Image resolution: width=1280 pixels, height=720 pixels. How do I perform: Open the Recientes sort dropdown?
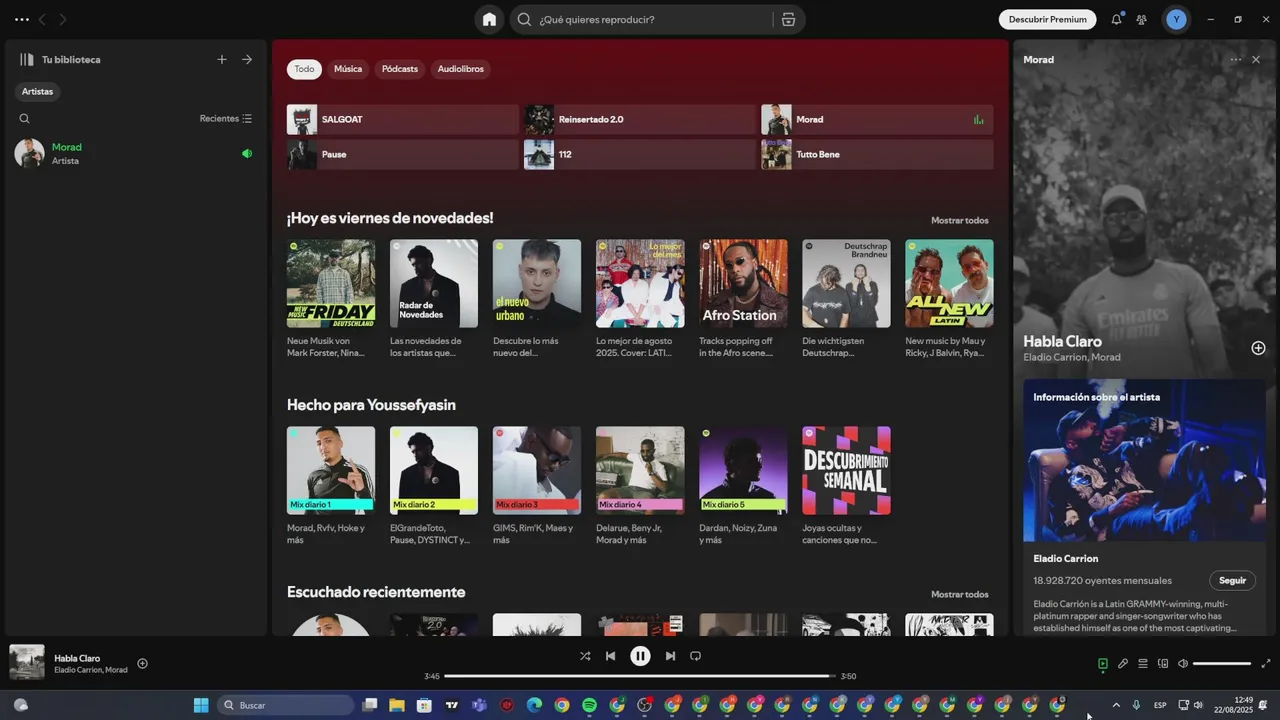click(x=226, y=118)
